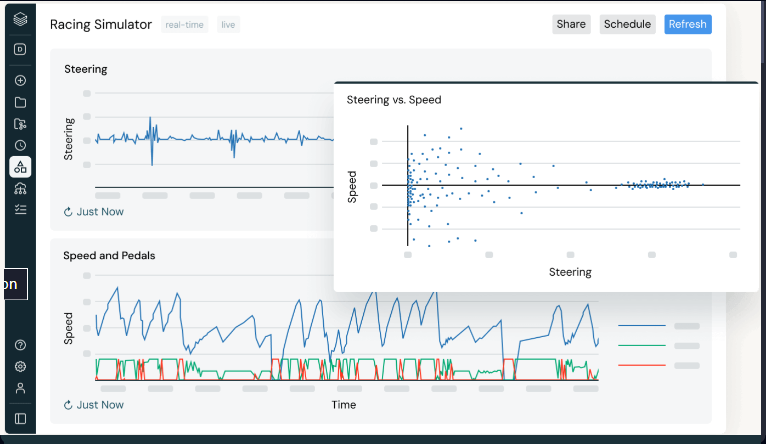766x444 pixels.
Task: Click the plus icon to create new
Action: click(20, 81)
